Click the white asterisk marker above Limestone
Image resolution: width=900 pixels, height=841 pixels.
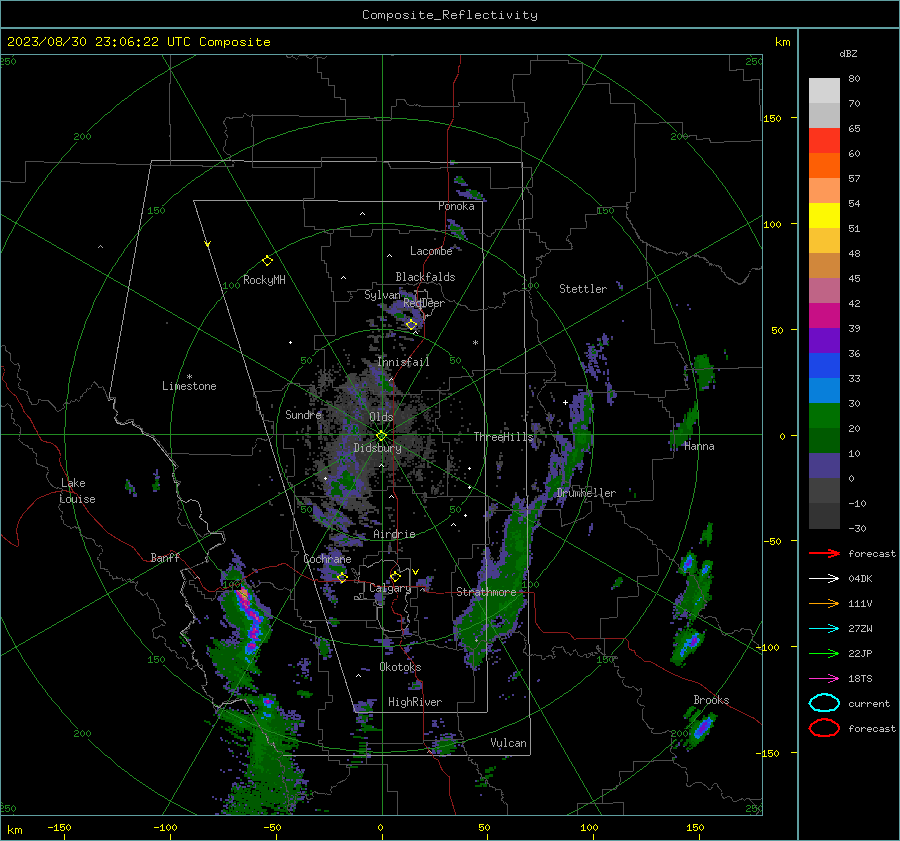189,377
